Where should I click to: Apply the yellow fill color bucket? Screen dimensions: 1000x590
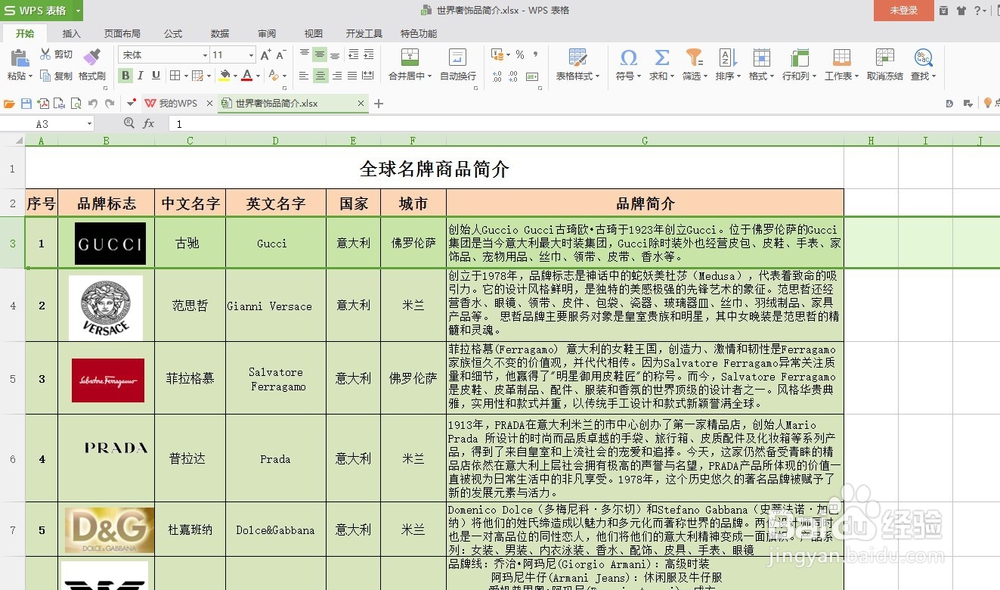tap(224, 76)
